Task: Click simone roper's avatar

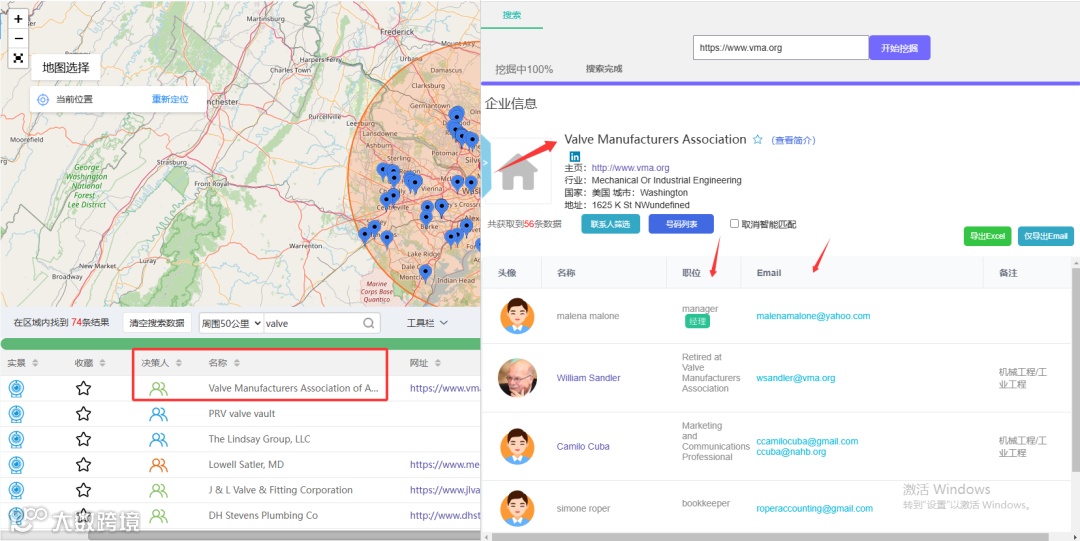Action: pyautogui.click(x=517, y=509)
